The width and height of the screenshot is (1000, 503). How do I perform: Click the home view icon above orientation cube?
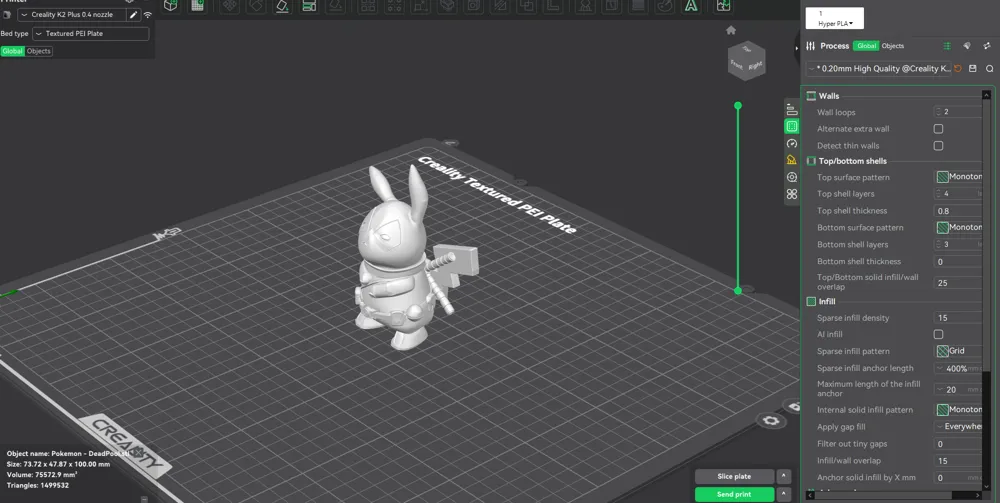point(731,30)
